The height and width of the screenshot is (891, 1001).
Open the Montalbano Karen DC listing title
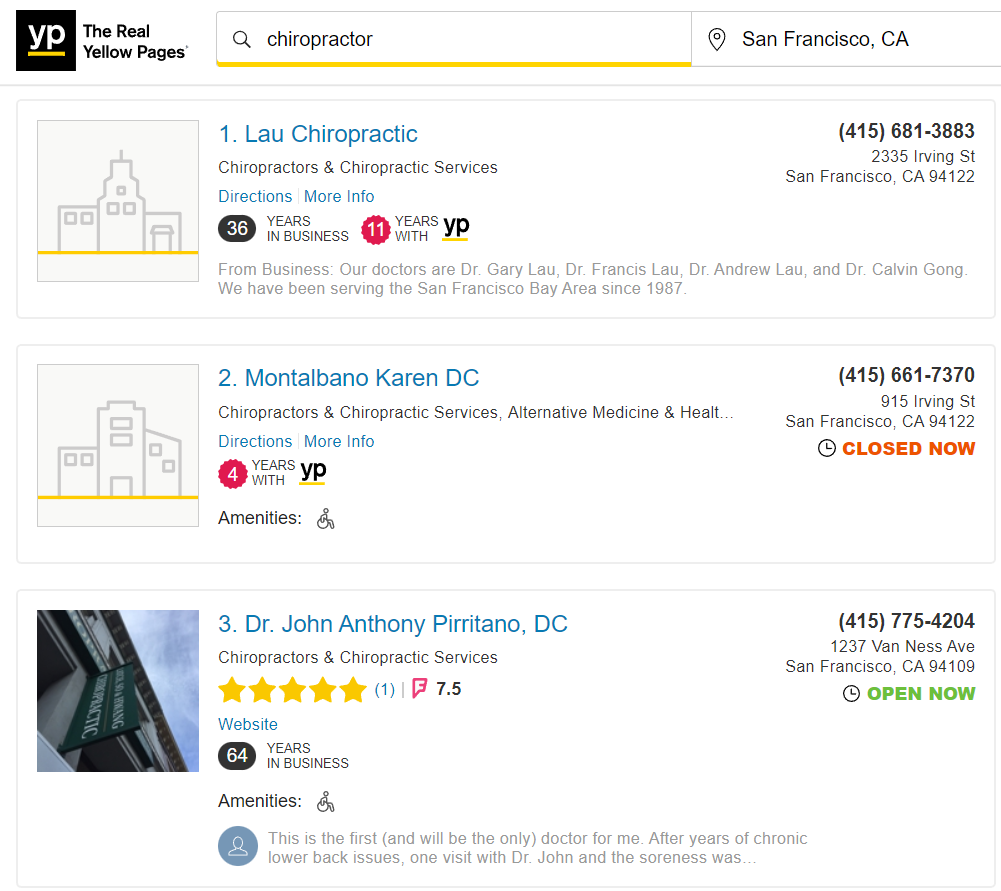[349, 378]
